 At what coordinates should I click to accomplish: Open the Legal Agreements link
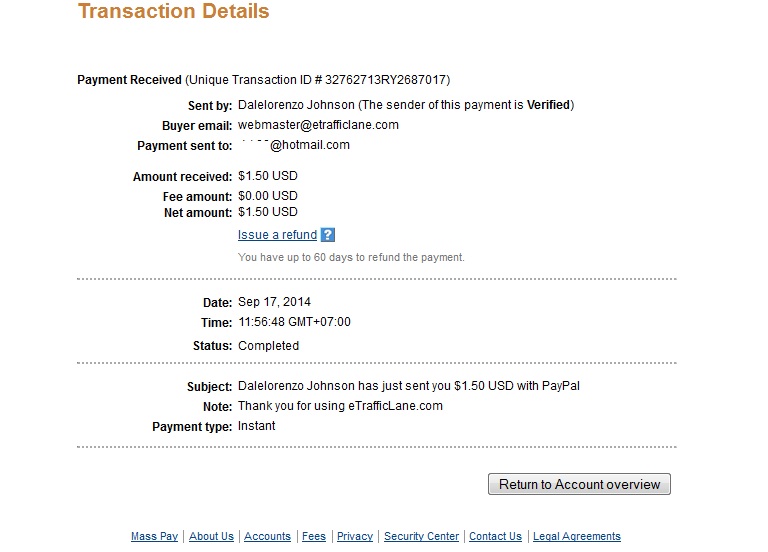[577, 536]
